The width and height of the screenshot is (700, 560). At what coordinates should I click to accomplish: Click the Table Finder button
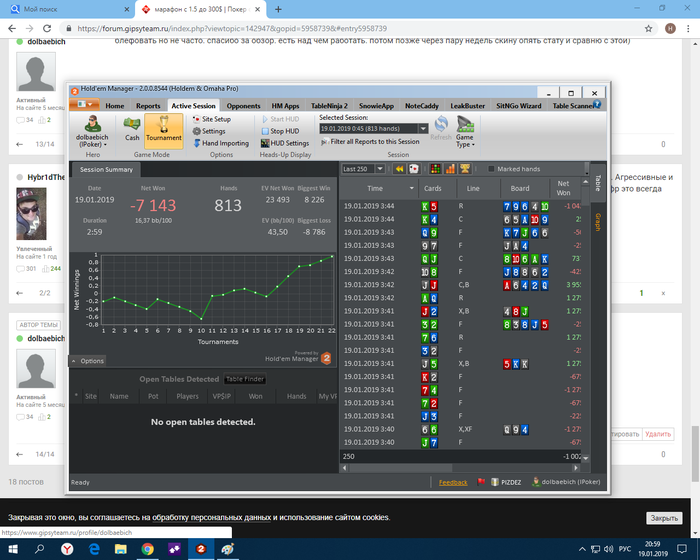click(245, 379)
